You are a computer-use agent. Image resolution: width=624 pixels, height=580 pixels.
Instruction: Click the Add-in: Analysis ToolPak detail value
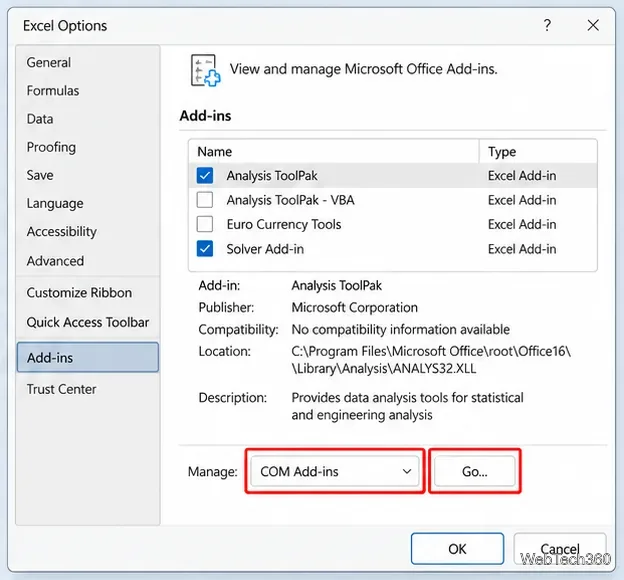(337, 285)
